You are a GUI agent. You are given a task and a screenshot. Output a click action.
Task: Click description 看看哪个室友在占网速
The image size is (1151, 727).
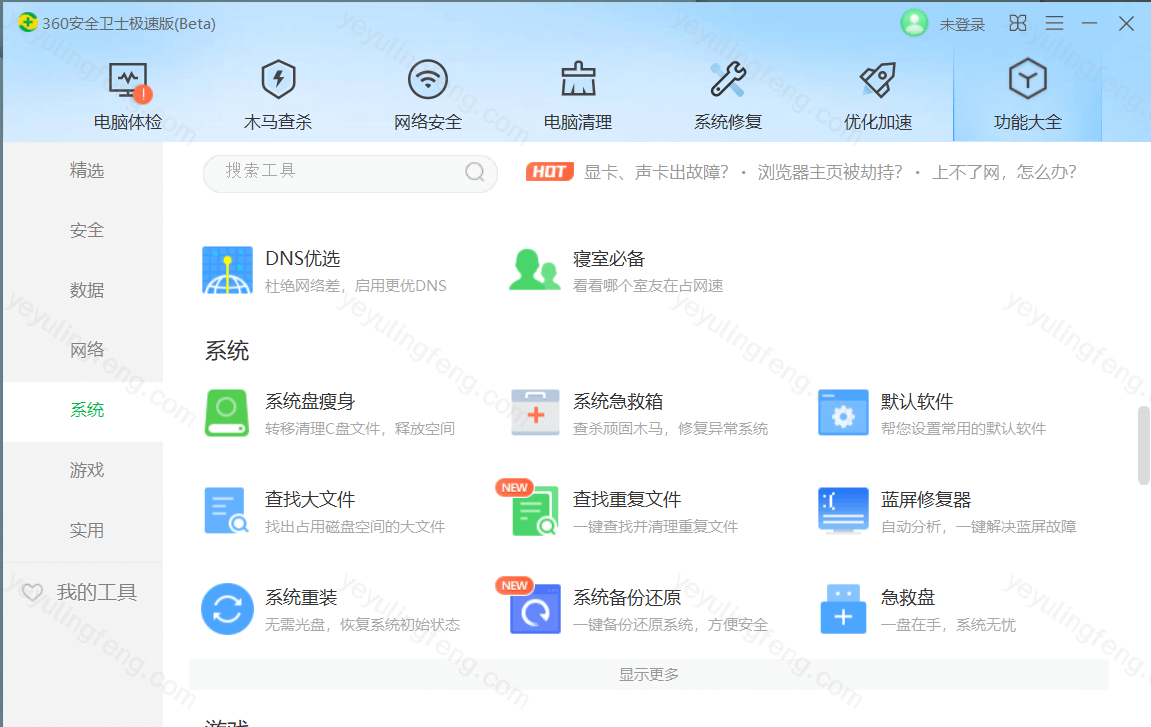pos(648,286)
